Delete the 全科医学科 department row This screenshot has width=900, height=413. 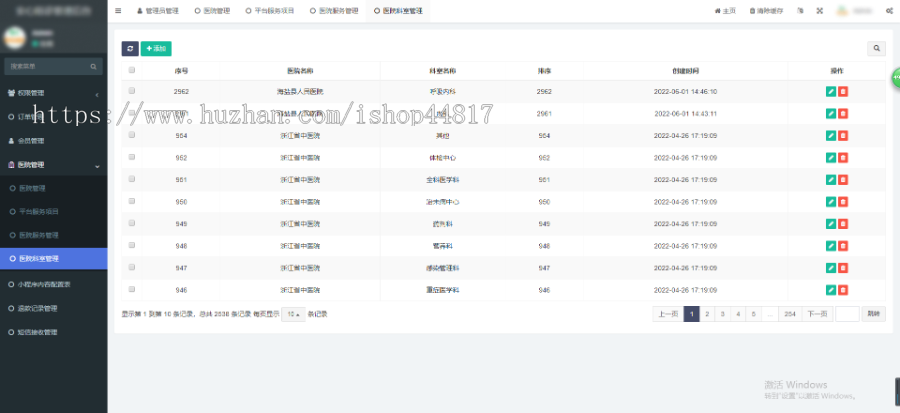[x=843, y=180]
